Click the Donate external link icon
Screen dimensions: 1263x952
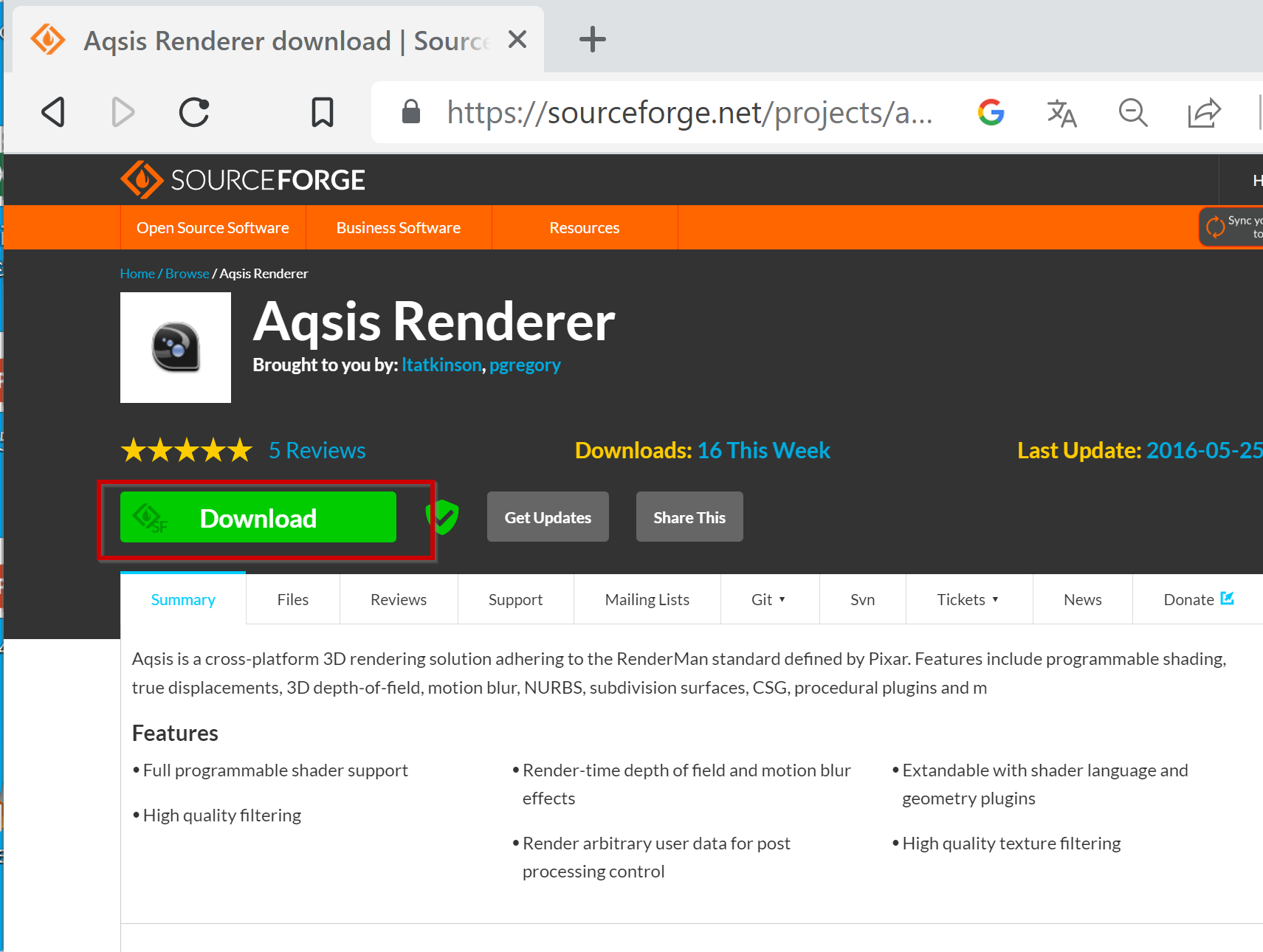(1227, 599)
